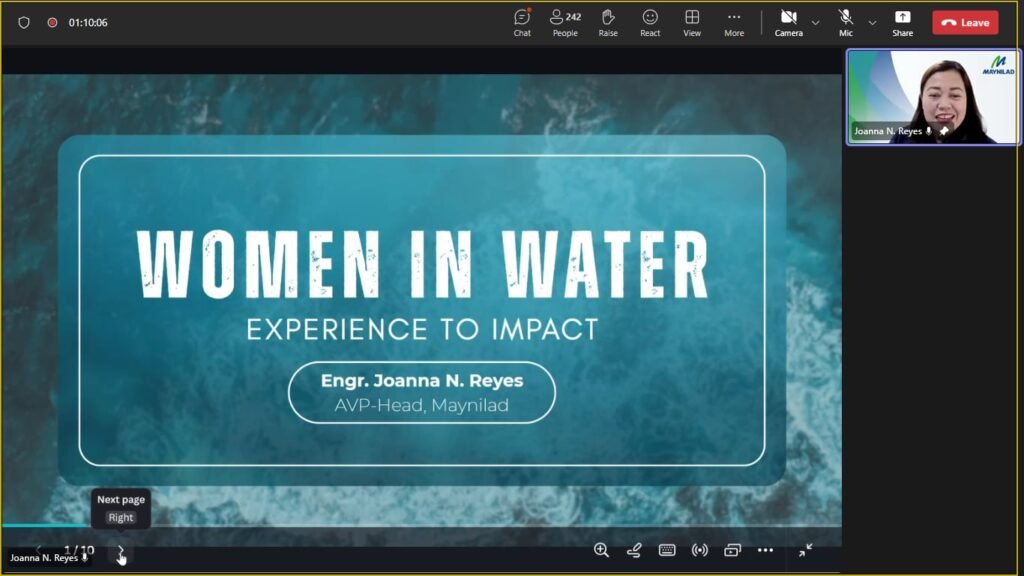Expand the Mic options dropdown arrow

872,22
